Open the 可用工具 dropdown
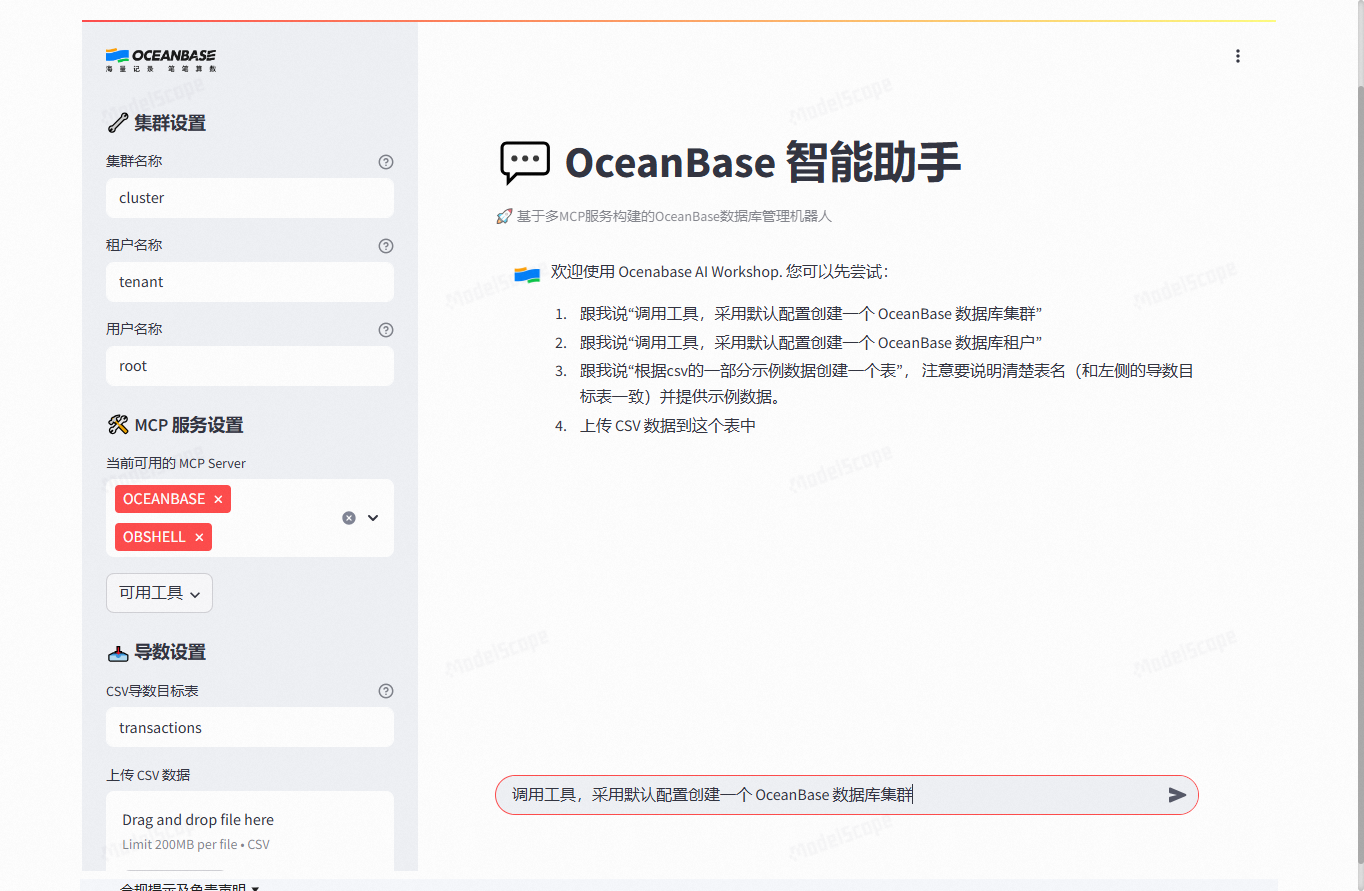1364x891 pixels. click(158, 592)
